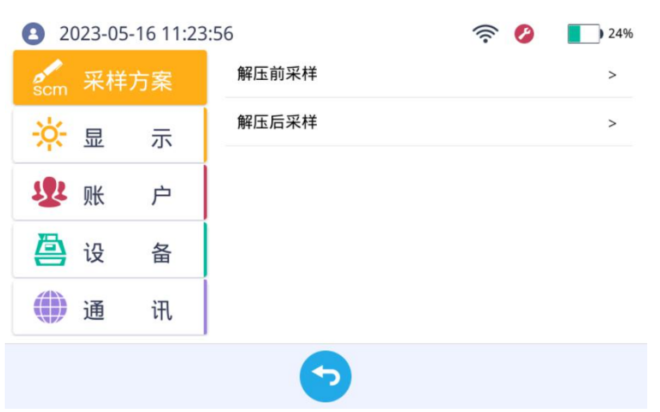Click the red wrench maintenance icon

tap(524, 33)
